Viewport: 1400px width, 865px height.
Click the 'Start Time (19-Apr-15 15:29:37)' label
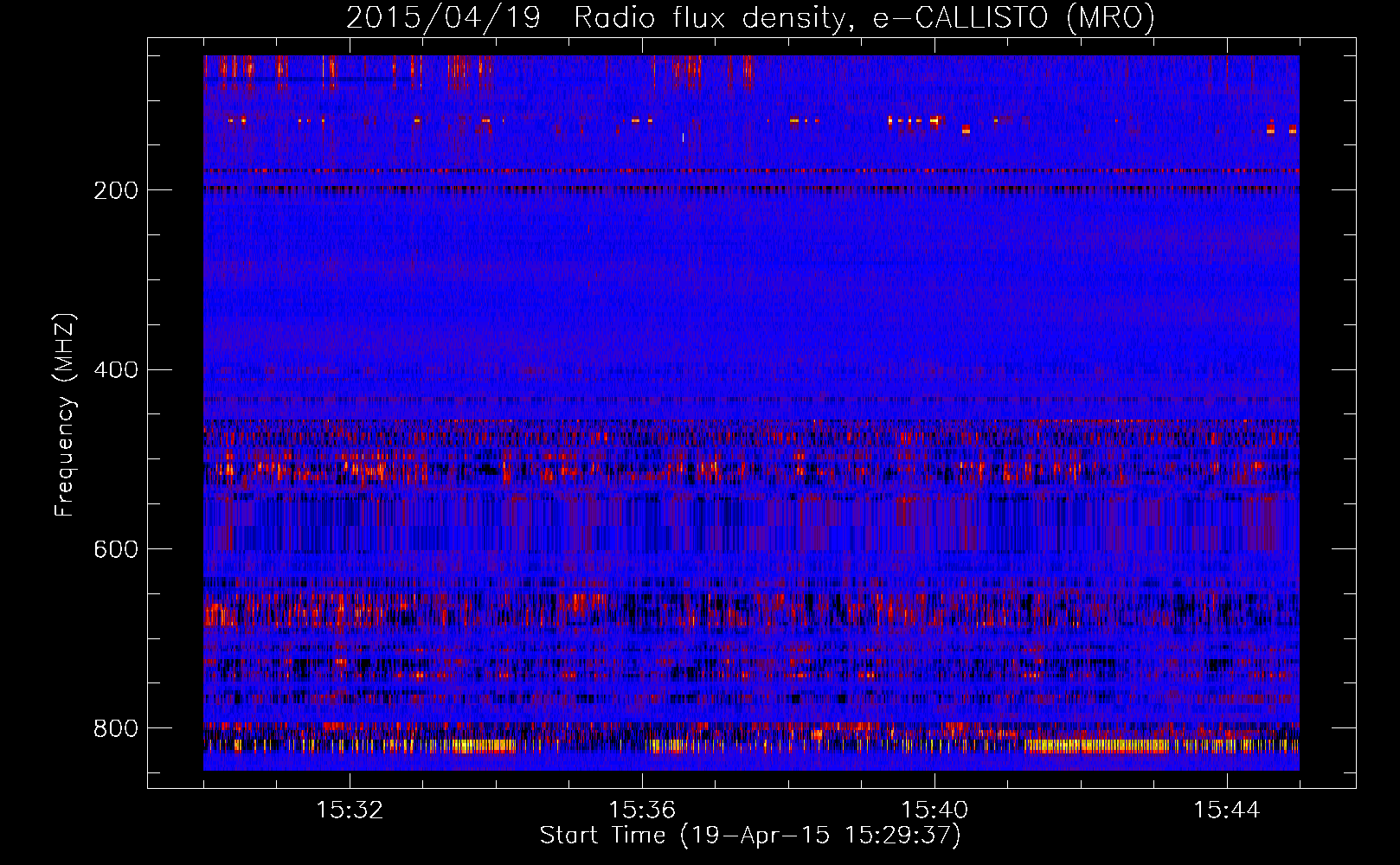(x=750, y=835)
